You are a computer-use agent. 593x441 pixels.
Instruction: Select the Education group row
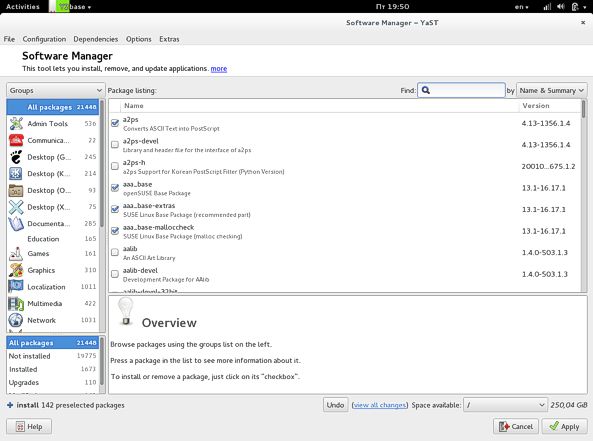coord(53,239)
